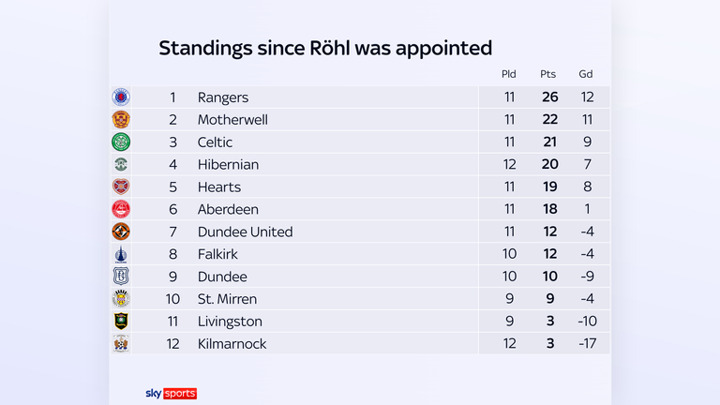Click the Pld column header
This screenshot has height=405, width=720.
click(509, 74)
